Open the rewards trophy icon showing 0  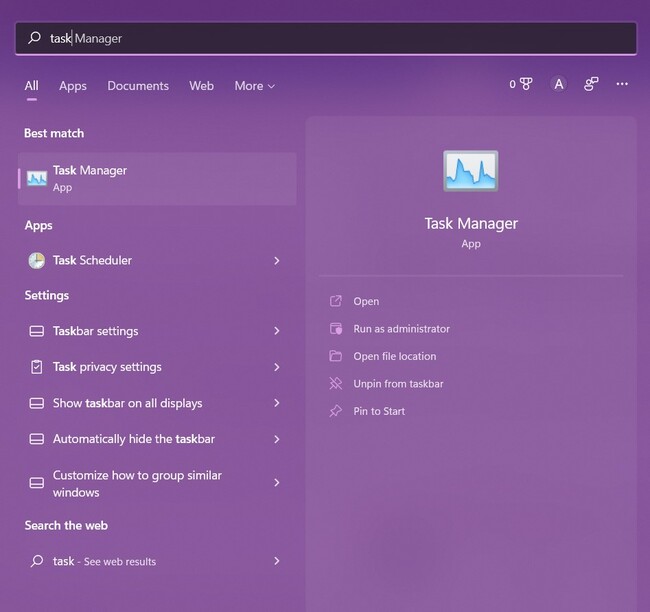point(521,84)
